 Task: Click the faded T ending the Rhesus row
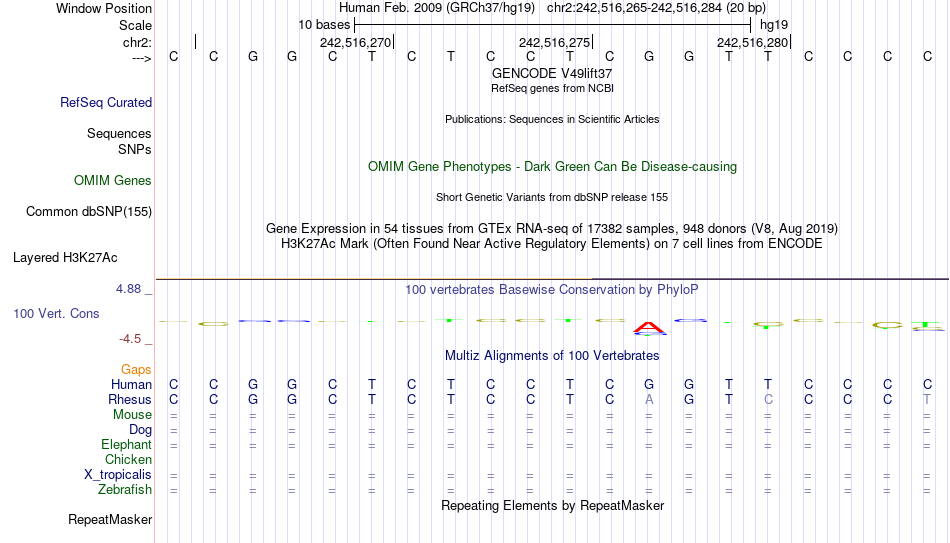coord(927,399)
